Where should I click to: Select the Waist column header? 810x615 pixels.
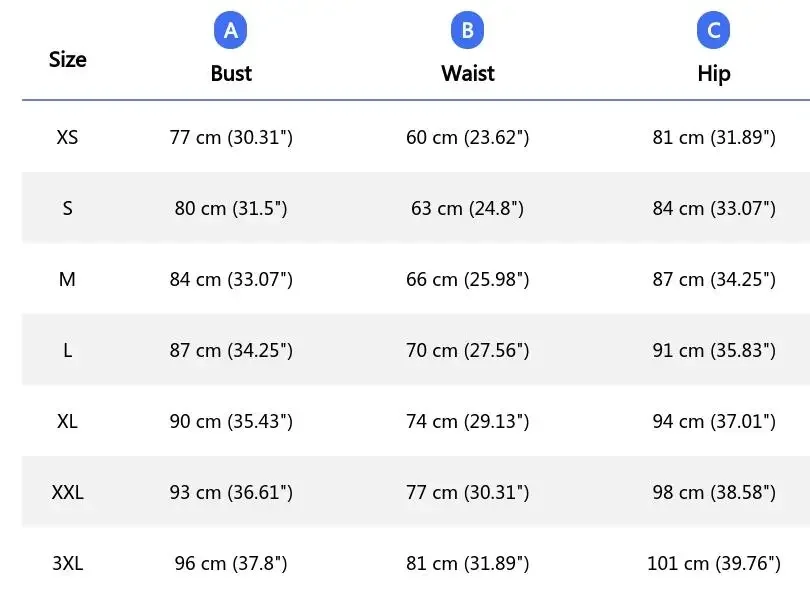pyautogui.click(x=467, y=73)
